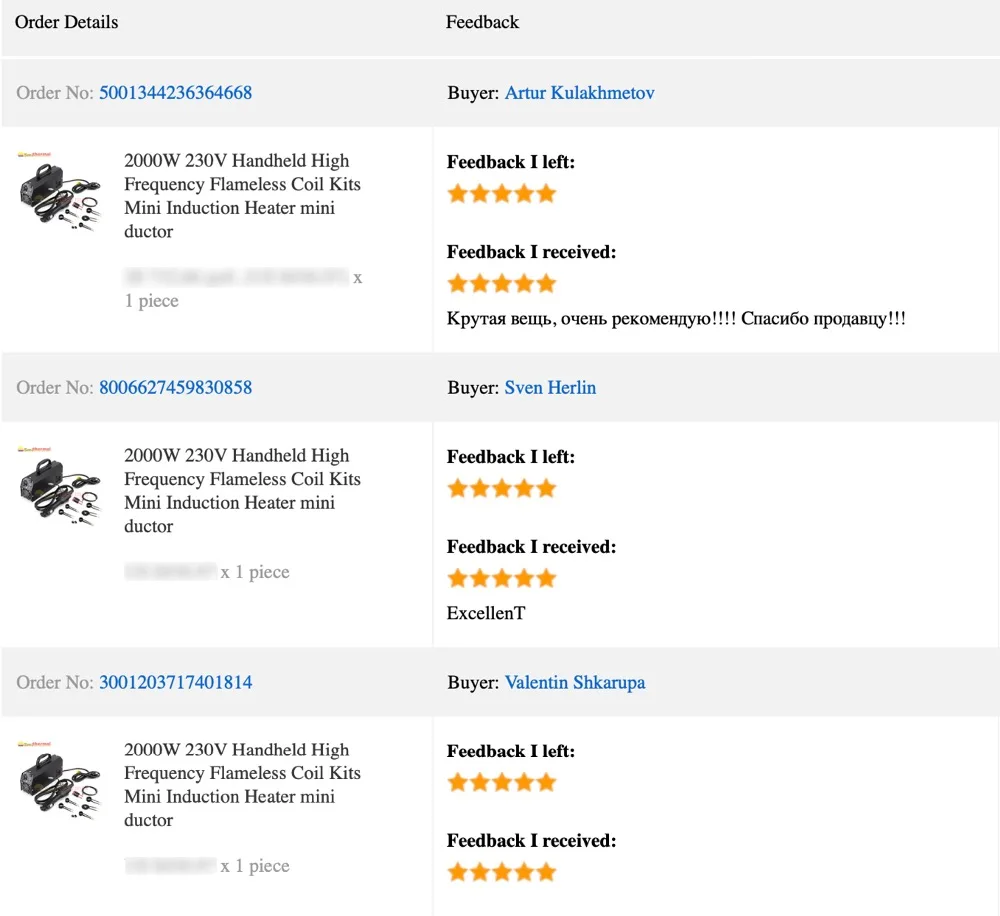The width and height of the screenshot is (1000, 916).
Task: View buyer Artur Kulakhmetov's profile
Action: tap(579, 93)
